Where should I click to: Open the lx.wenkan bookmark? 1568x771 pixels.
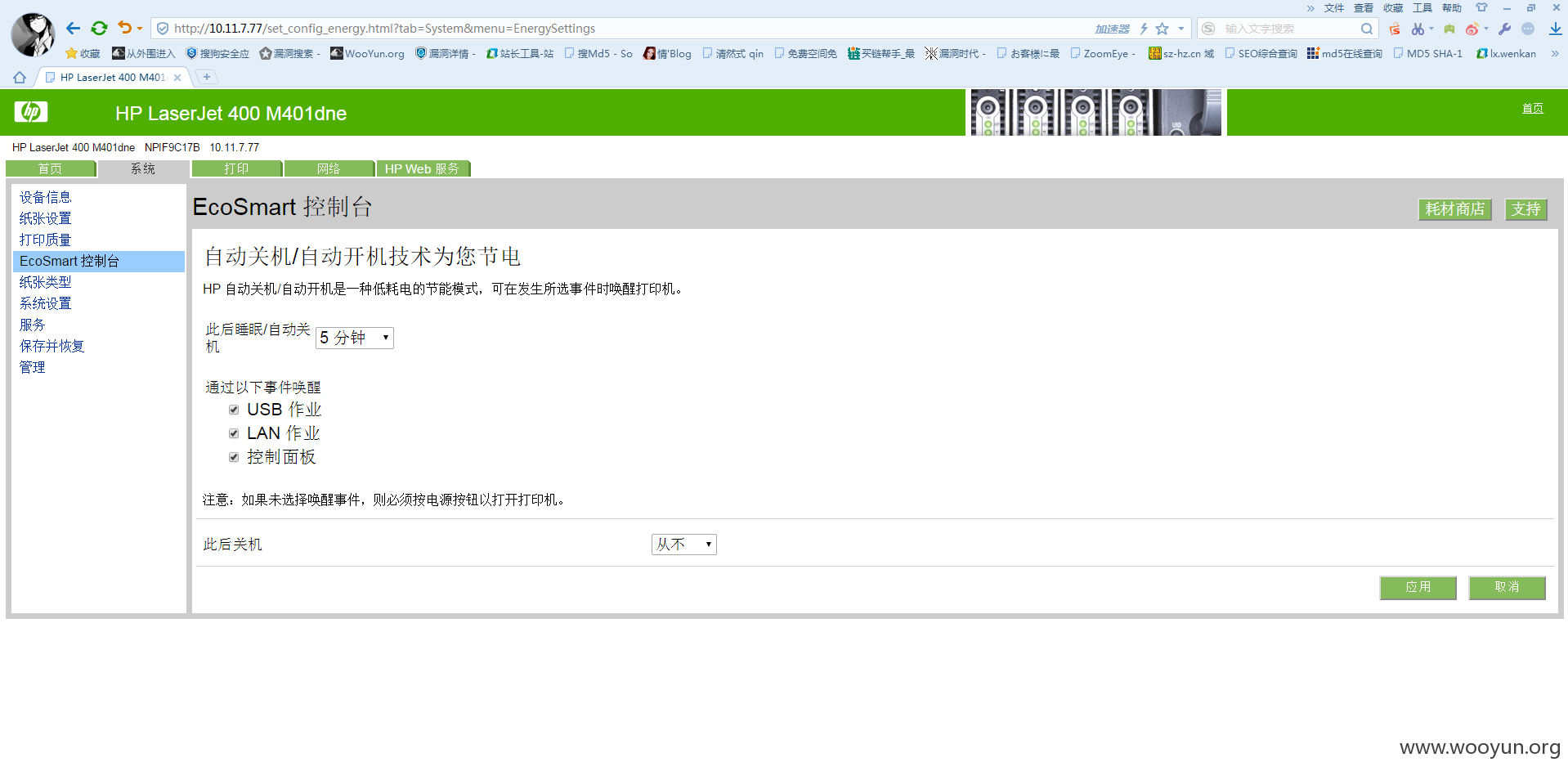[1506, 53]
